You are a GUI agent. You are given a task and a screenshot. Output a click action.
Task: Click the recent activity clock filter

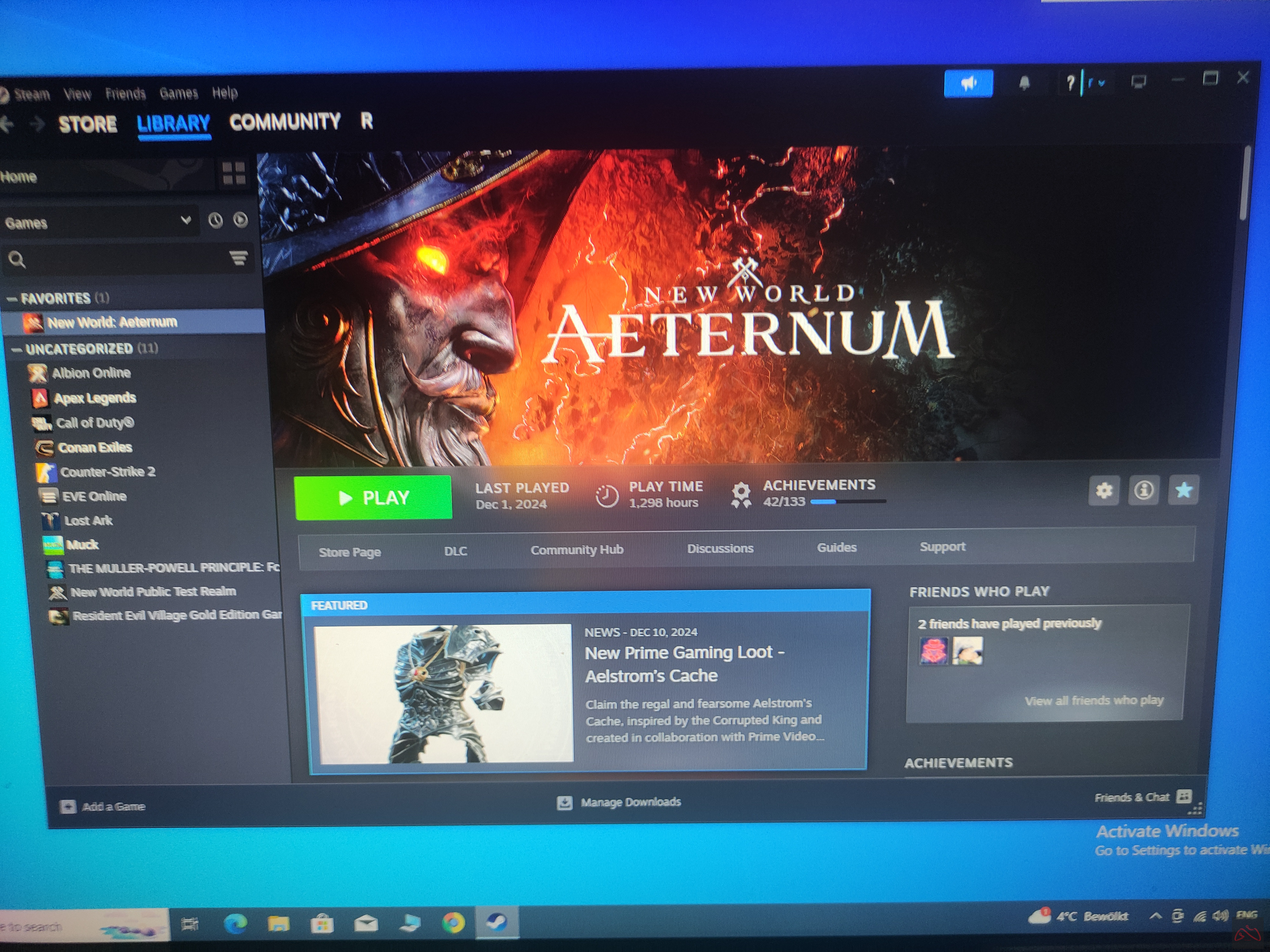point(215,220)
